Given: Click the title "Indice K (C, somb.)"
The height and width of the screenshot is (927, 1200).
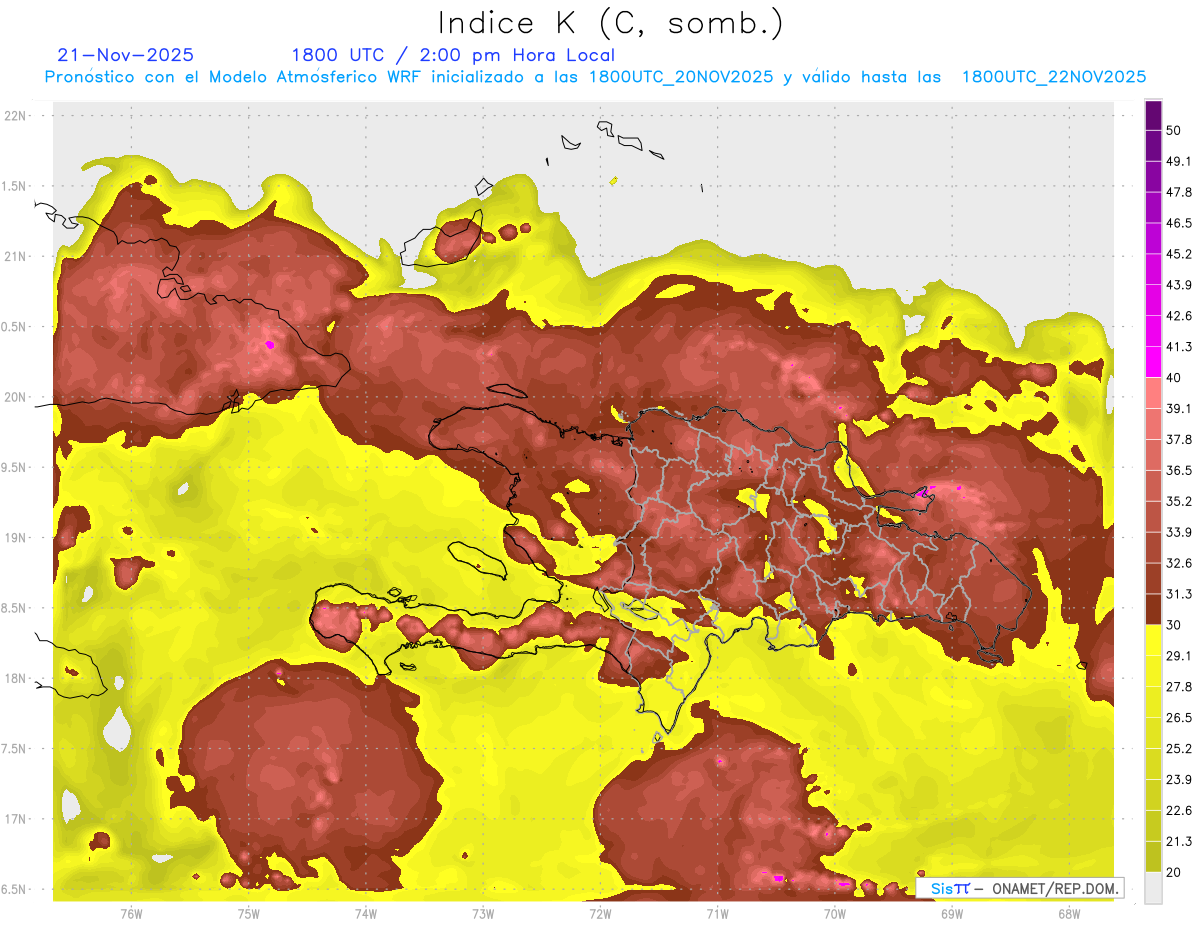Looking at the screenshot, I should pyautogui.click(x=610, y=23).
